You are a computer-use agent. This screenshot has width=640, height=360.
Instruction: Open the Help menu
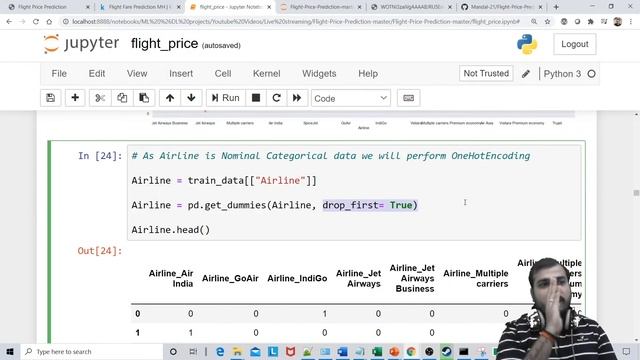click(x=368, y=73)
